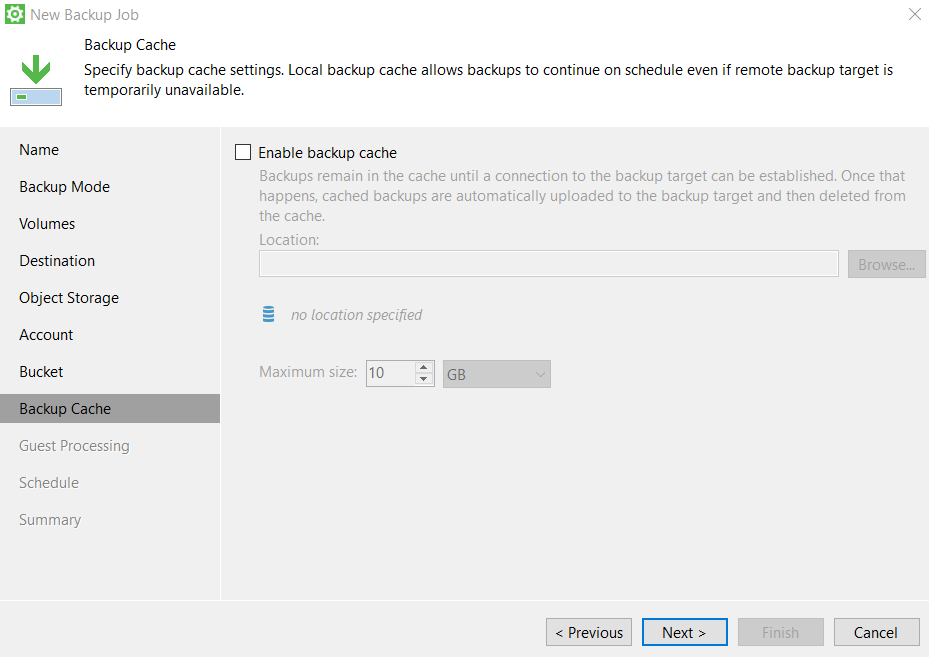Screen dimensions: 929x657
Task: Click the blue database storage icon
Action: coord(268,315)
